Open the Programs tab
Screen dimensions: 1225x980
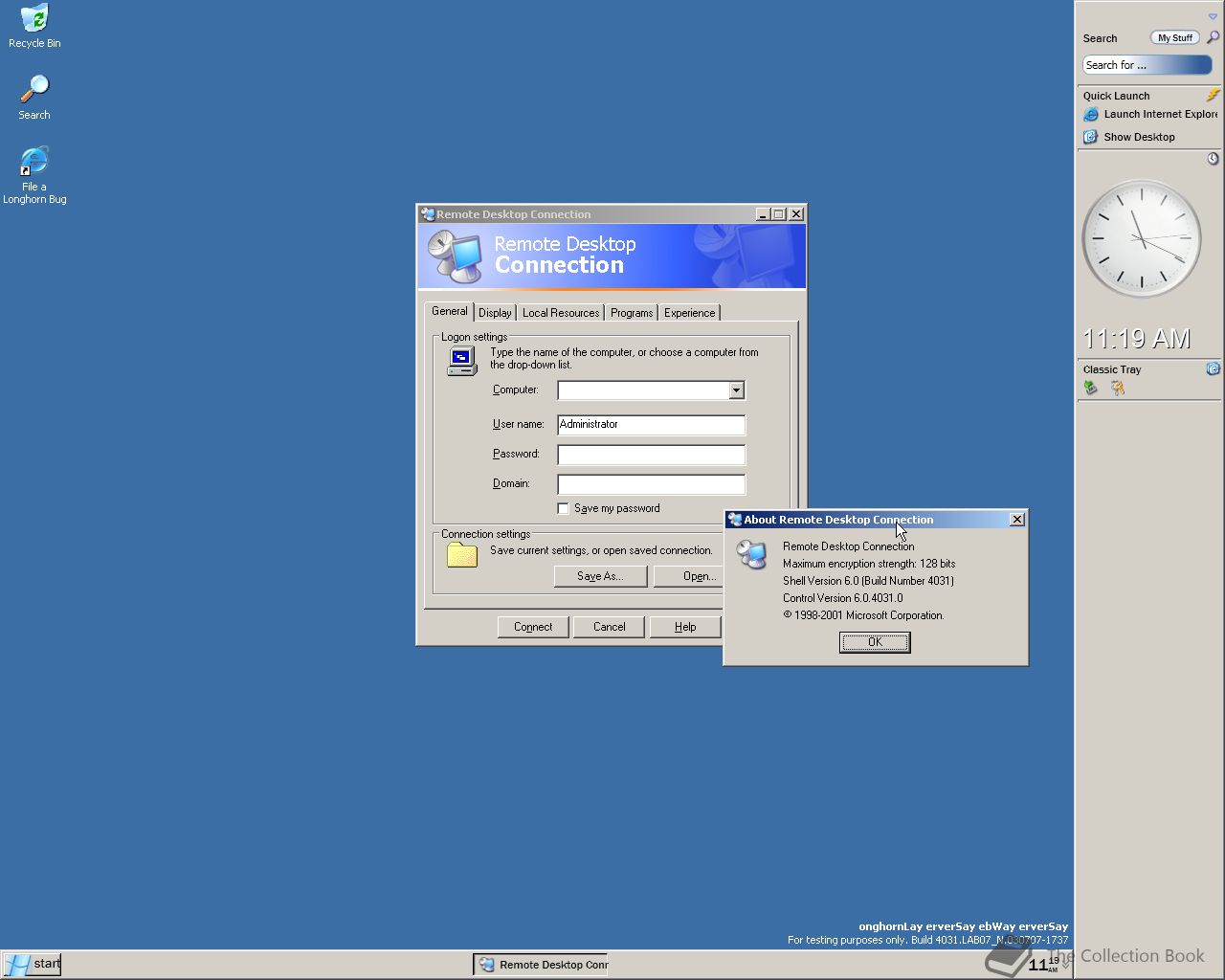point(632,313)
